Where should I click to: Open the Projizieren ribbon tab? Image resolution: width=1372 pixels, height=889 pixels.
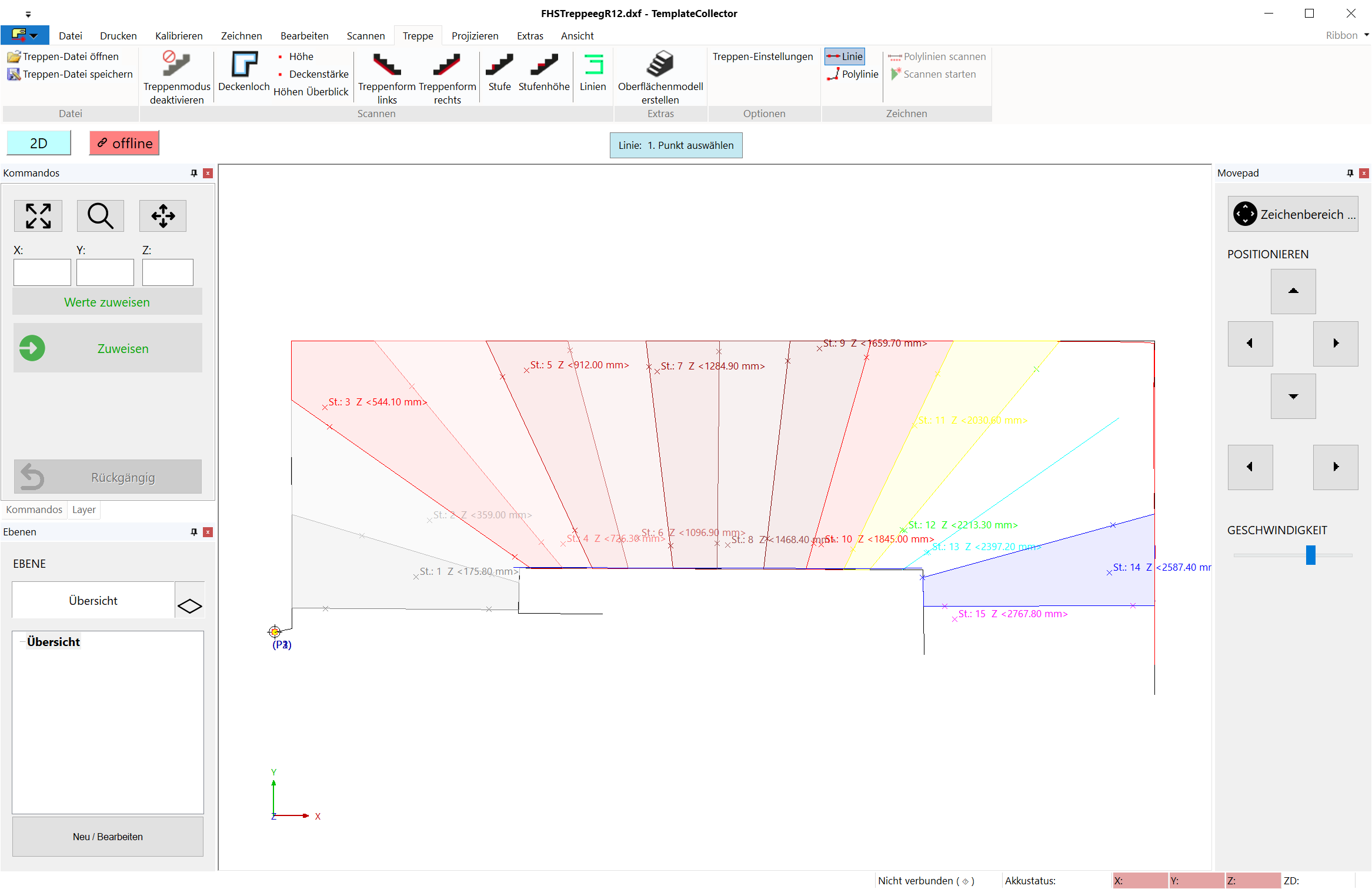tap(475, 36)
